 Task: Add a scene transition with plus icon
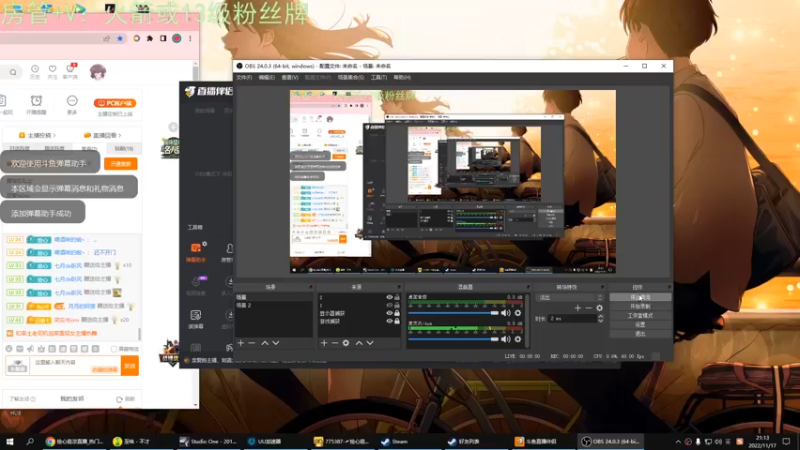(x=578, y=308)
